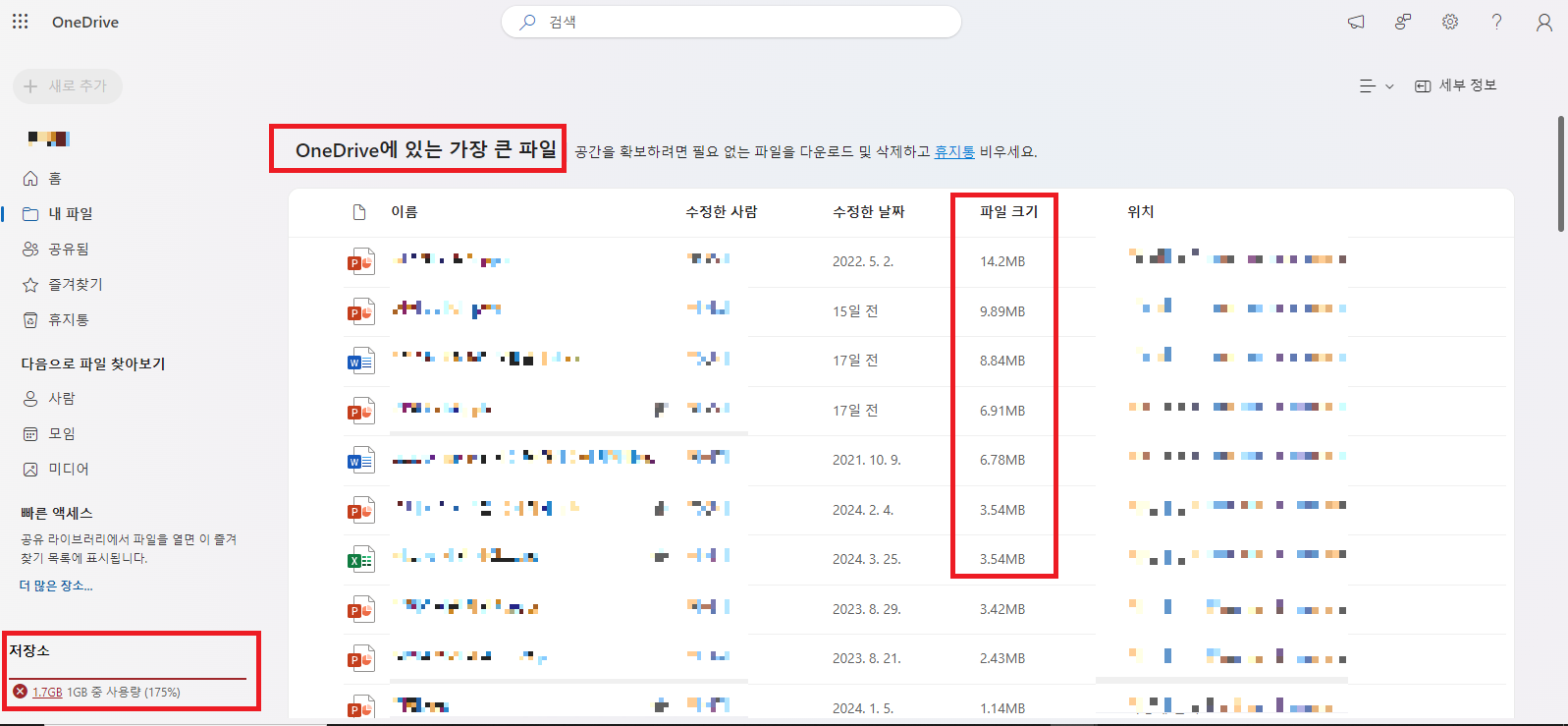1568x726 pixels.
Task: Click Word icon of 6.78MB file
Action: tap(360, 460)
